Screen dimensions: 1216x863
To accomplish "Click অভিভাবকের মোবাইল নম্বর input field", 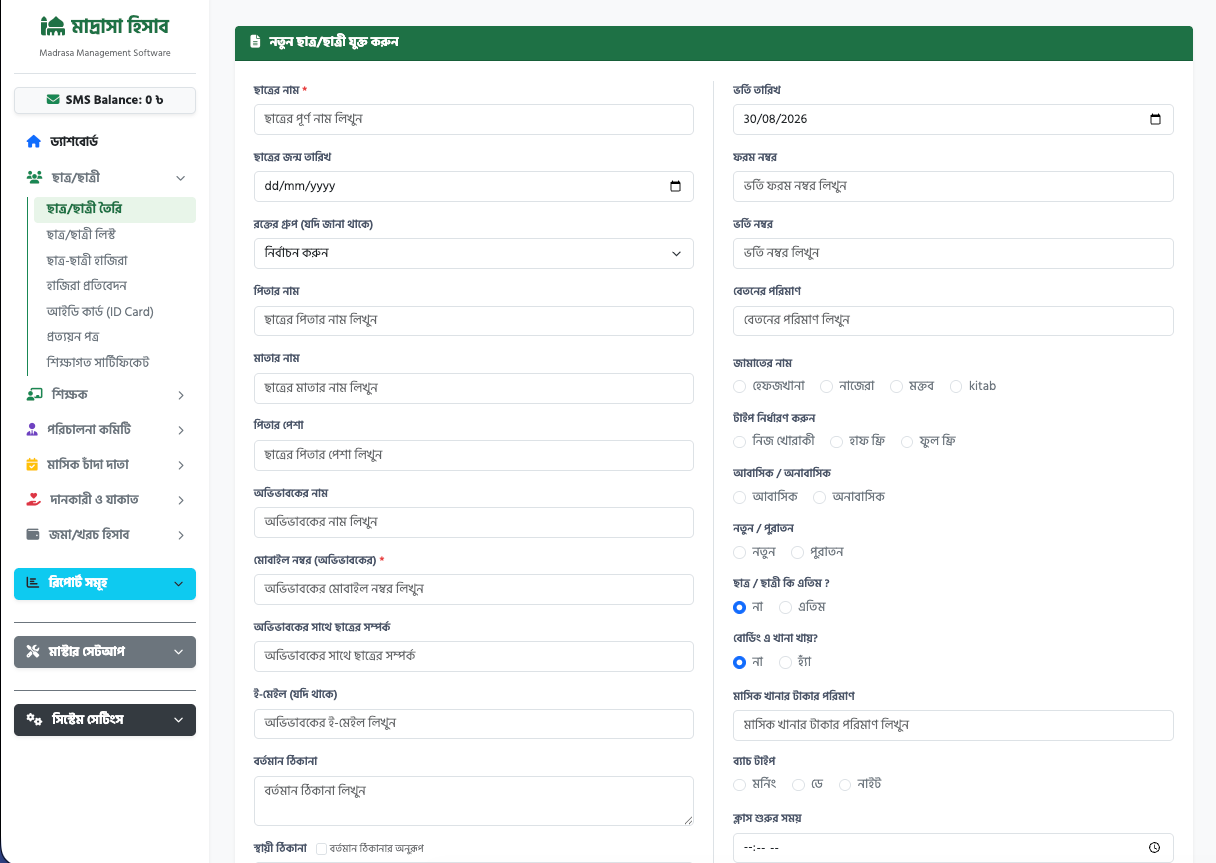I will point(474,589).
